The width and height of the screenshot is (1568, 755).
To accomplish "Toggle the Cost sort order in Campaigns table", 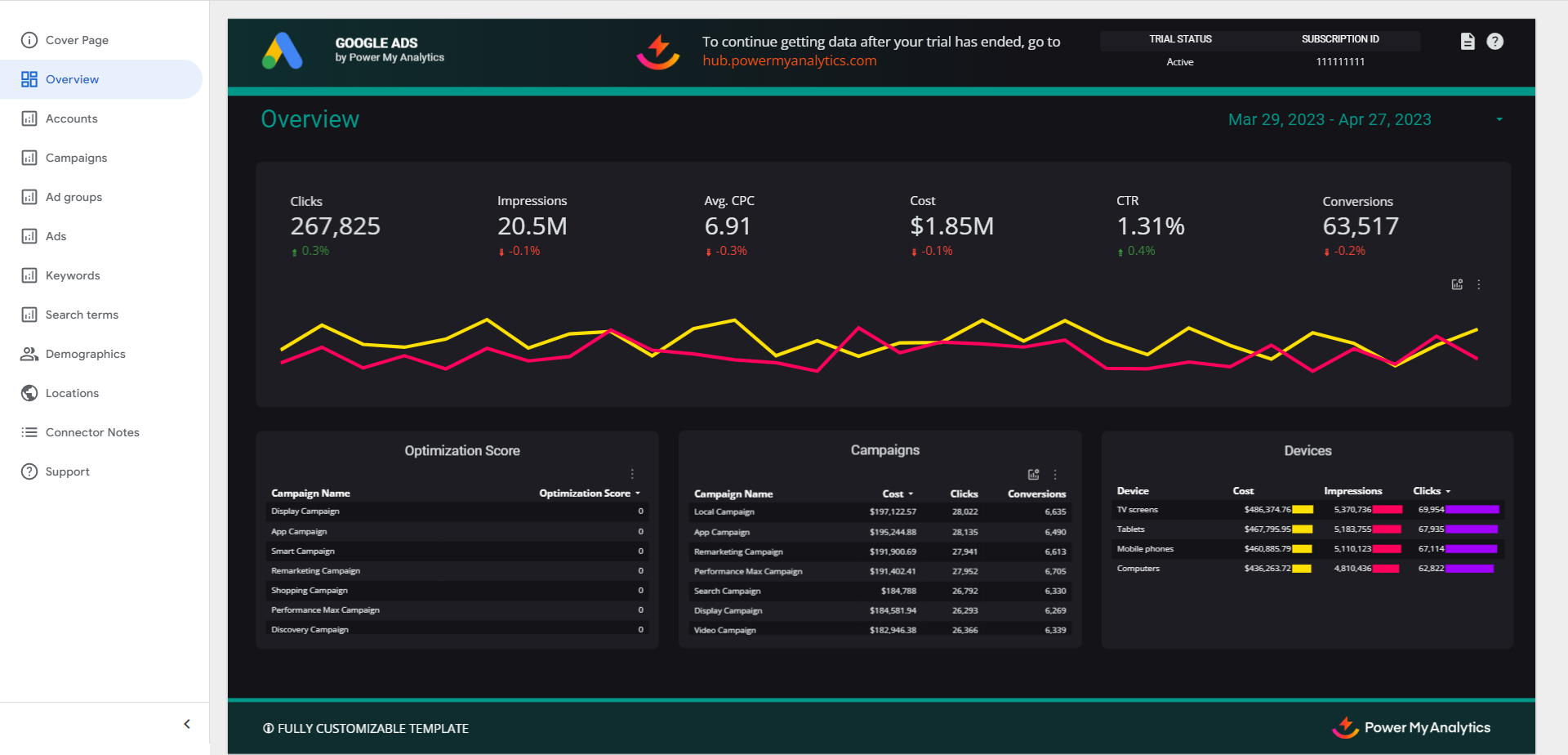I will 911,494.
